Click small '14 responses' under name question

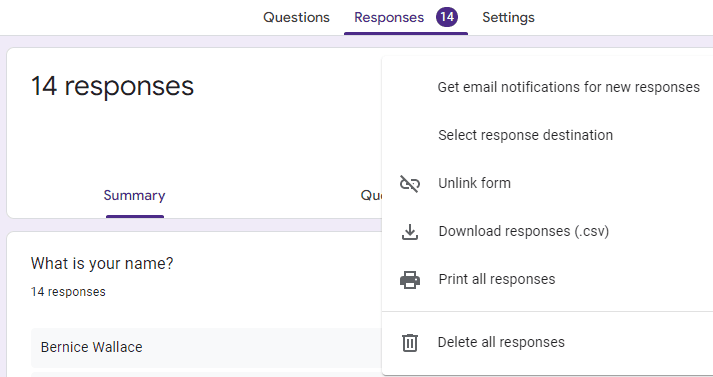68,292
